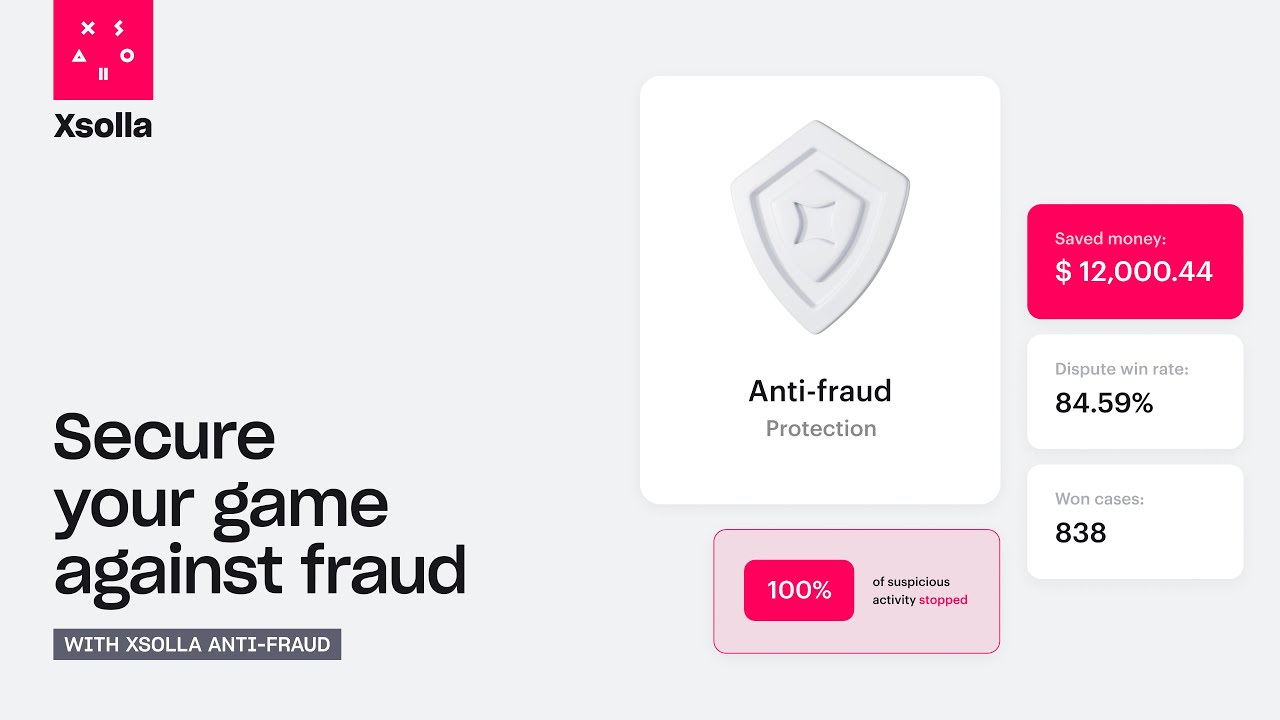Click the Protection subtitle
This screenshot has width=1280, height=720.
[x=821, y=428]
